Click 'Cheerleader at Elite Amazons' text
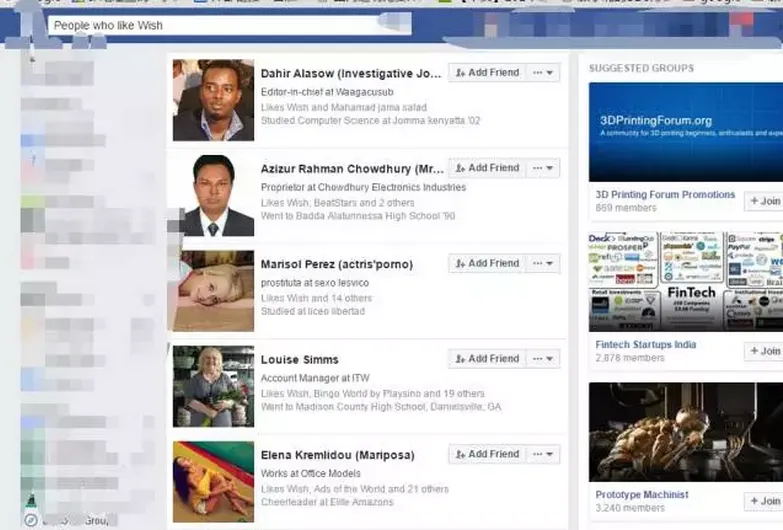This screenshot has height=530, width=783. 327,503
